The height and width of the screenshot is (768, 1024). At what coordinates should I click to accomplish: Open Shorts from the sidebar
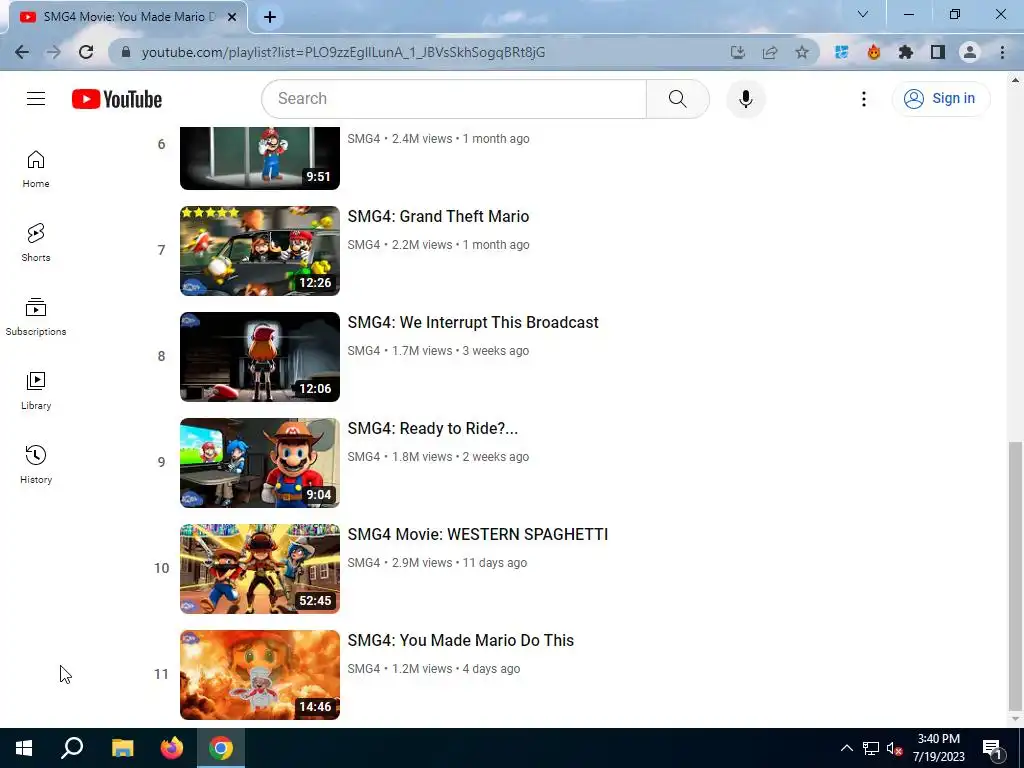[x=36, y=243]
